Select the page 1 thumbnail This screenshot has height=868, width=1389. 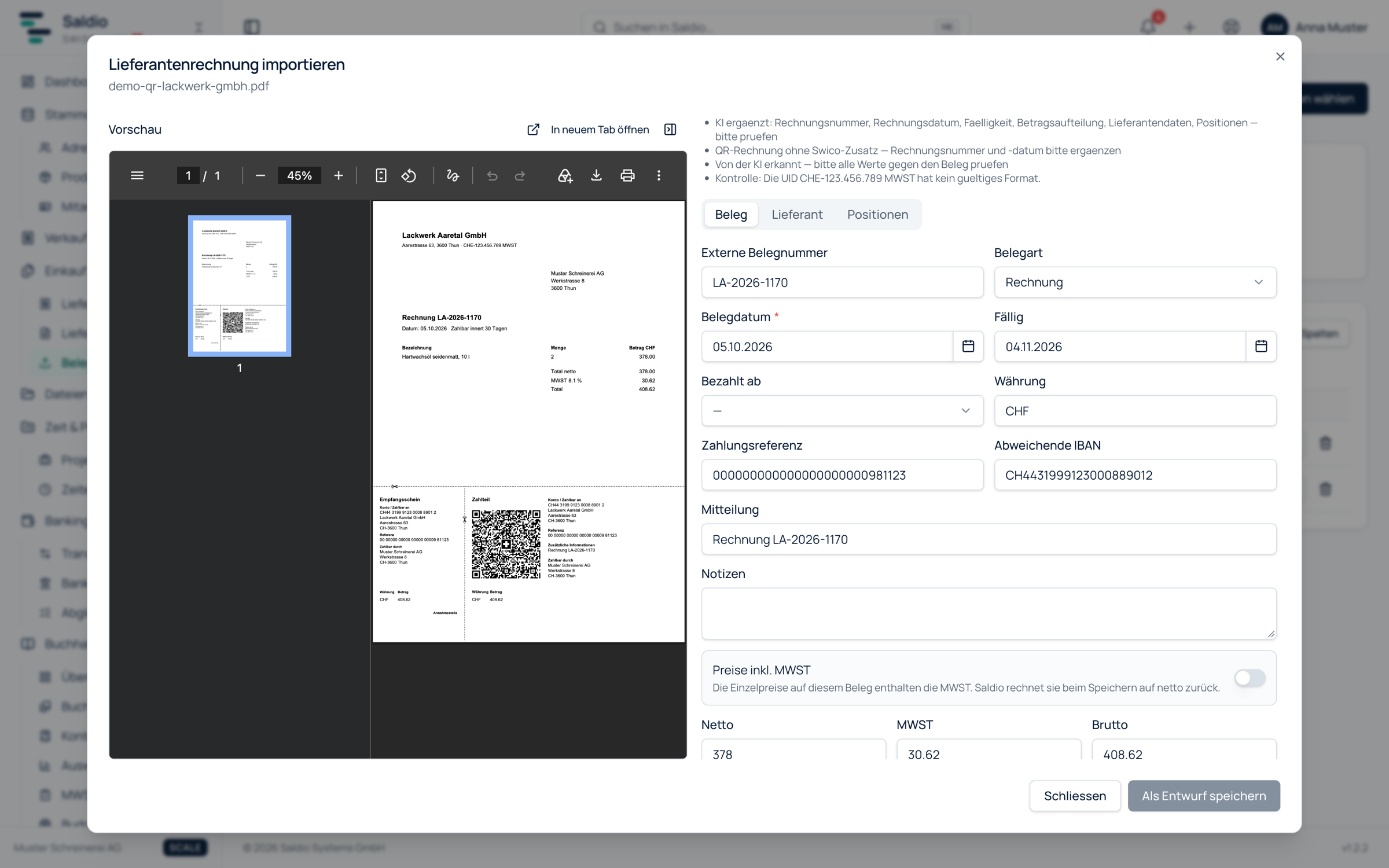click(240, 286)
